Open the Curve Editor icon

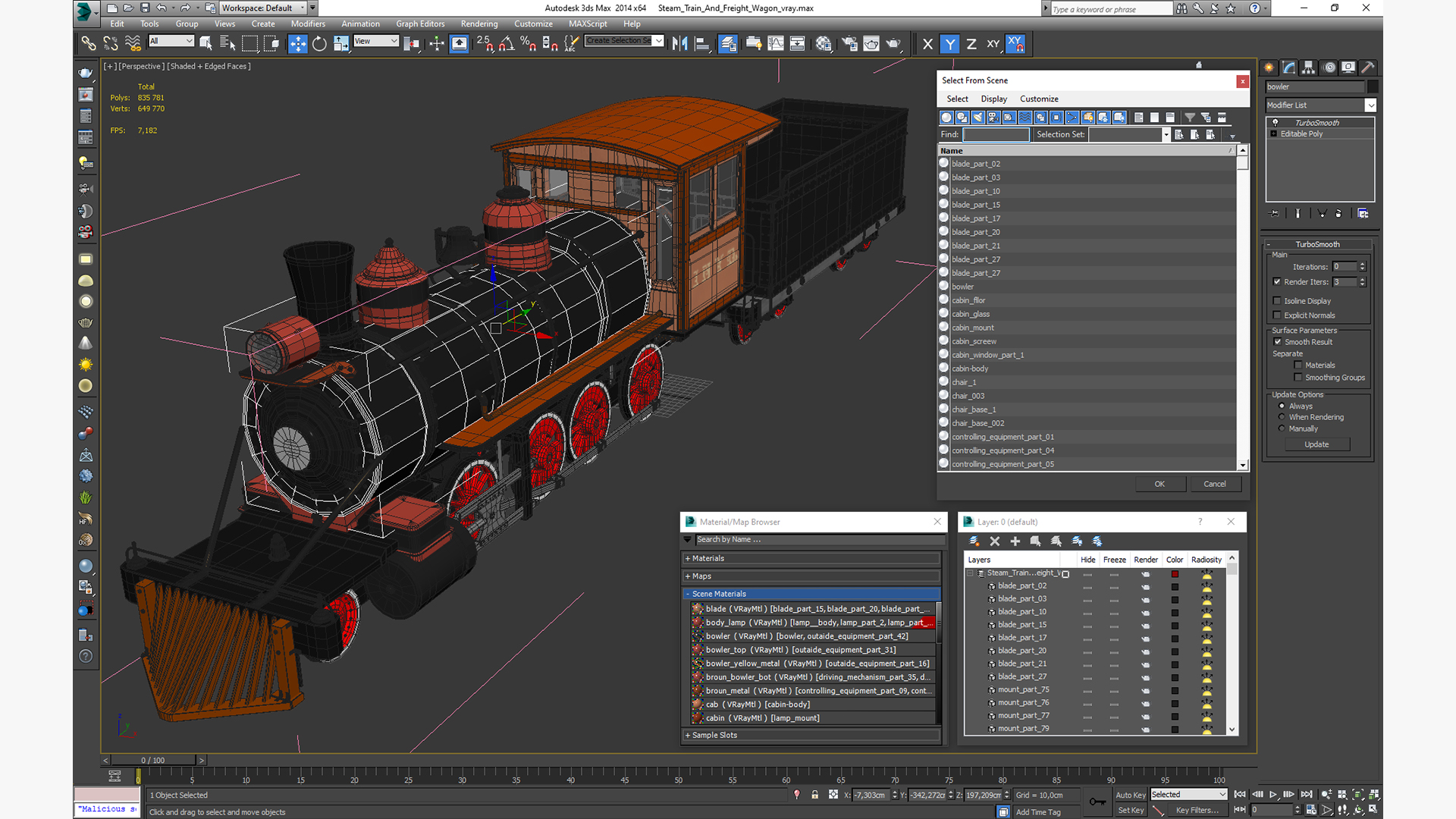(776, 43)
